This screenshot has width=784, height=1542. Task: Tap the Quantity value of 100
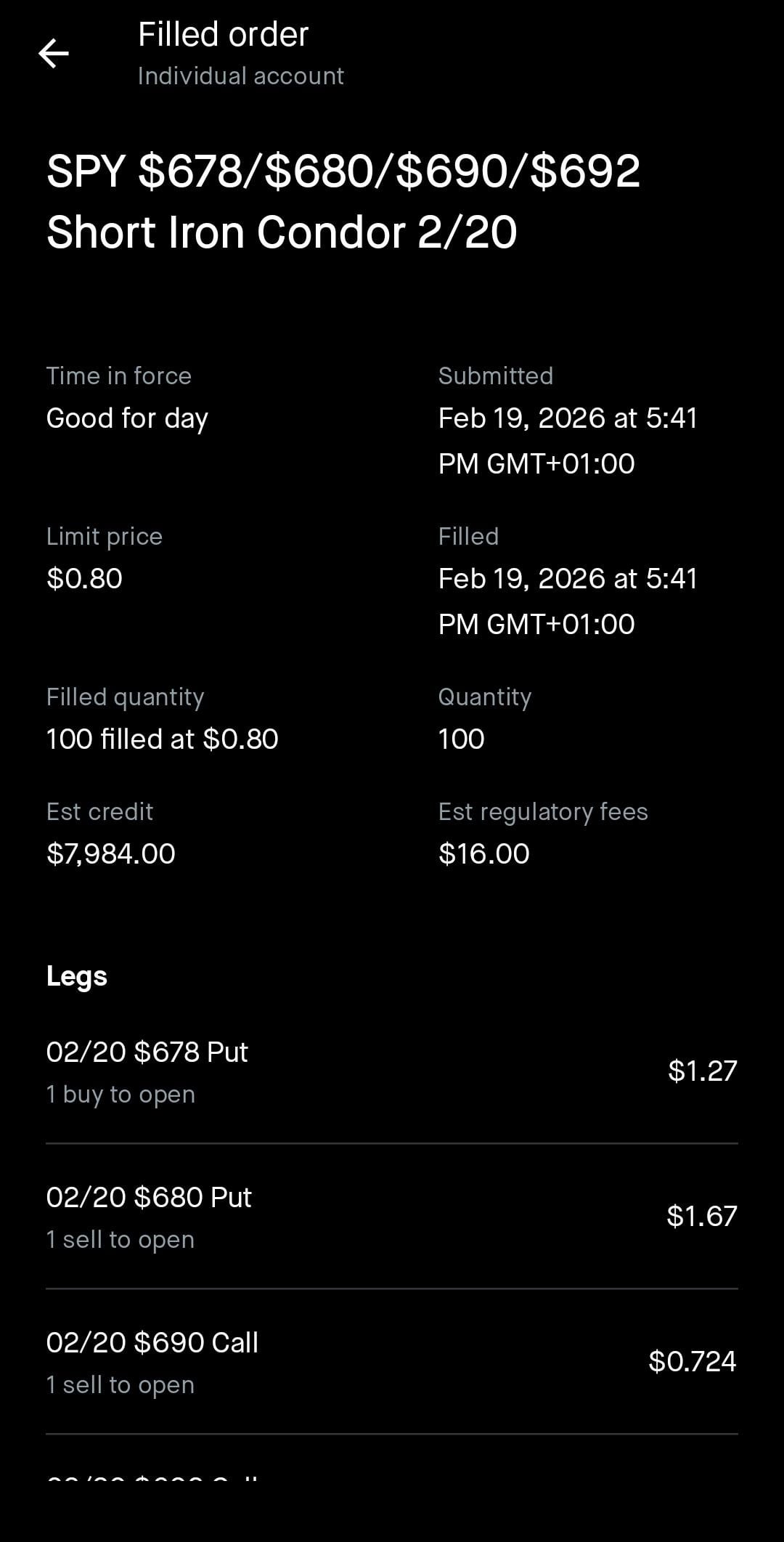pos(461,739)
